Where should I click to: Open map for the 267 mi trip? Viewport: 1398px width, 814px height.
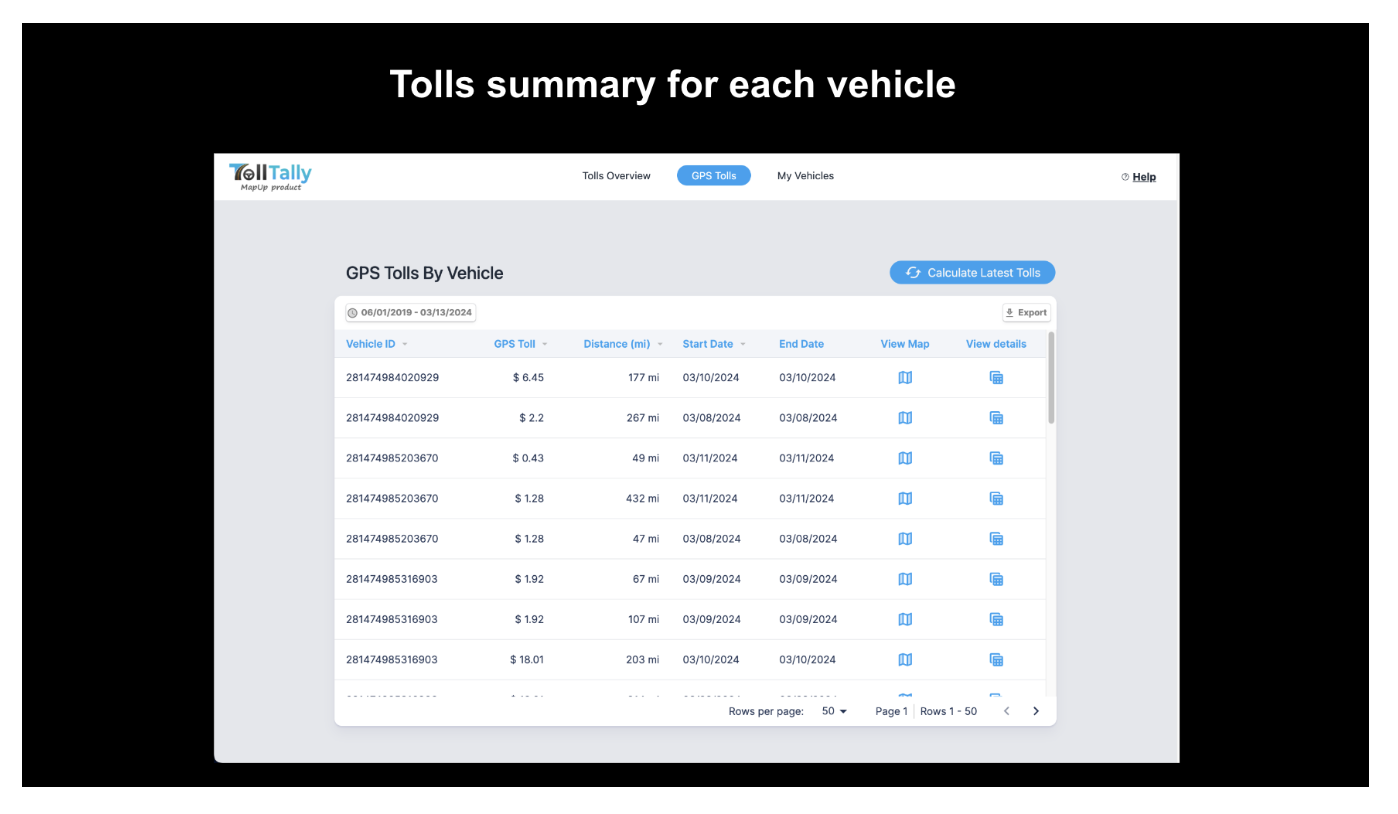point(905,418)
